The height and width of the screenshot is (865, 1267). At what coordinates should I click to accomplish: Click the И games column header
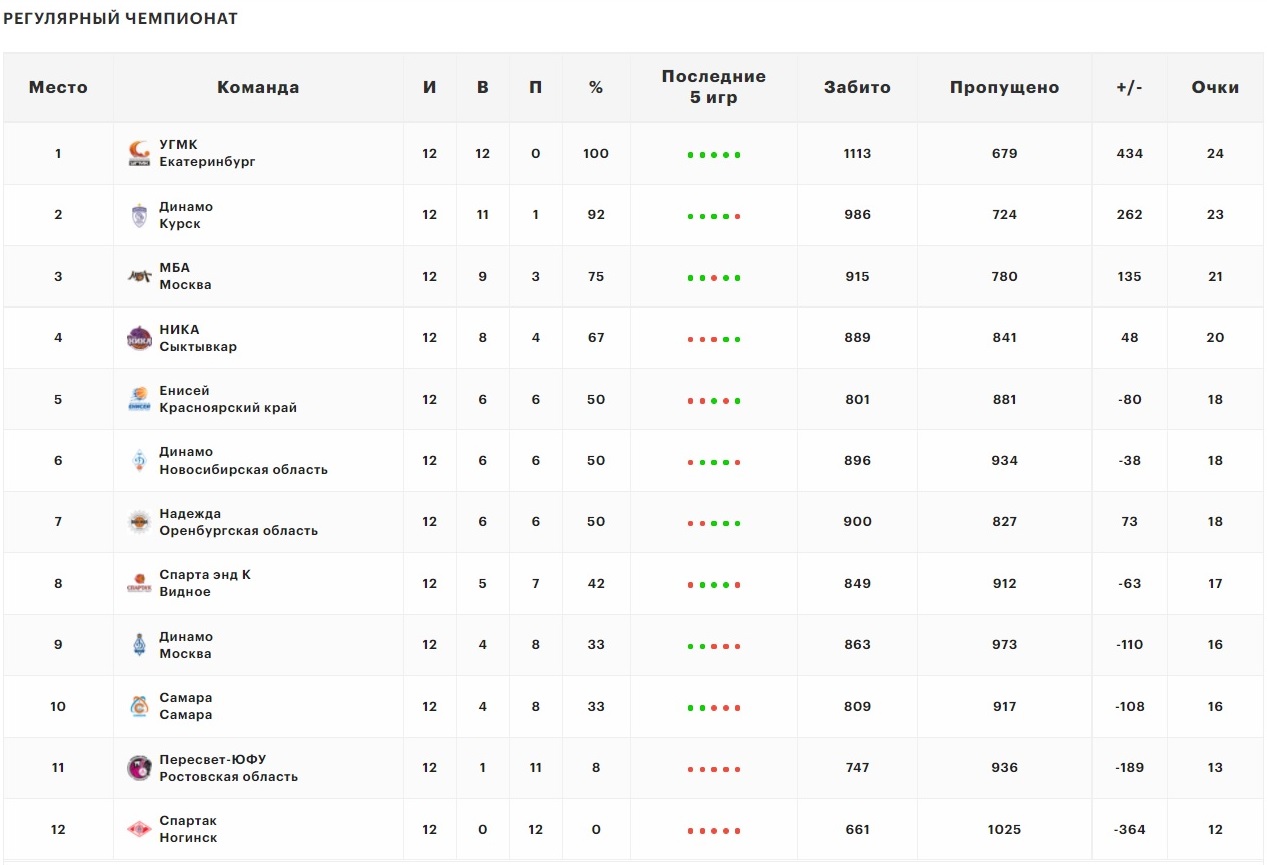[x=430, y=87]
